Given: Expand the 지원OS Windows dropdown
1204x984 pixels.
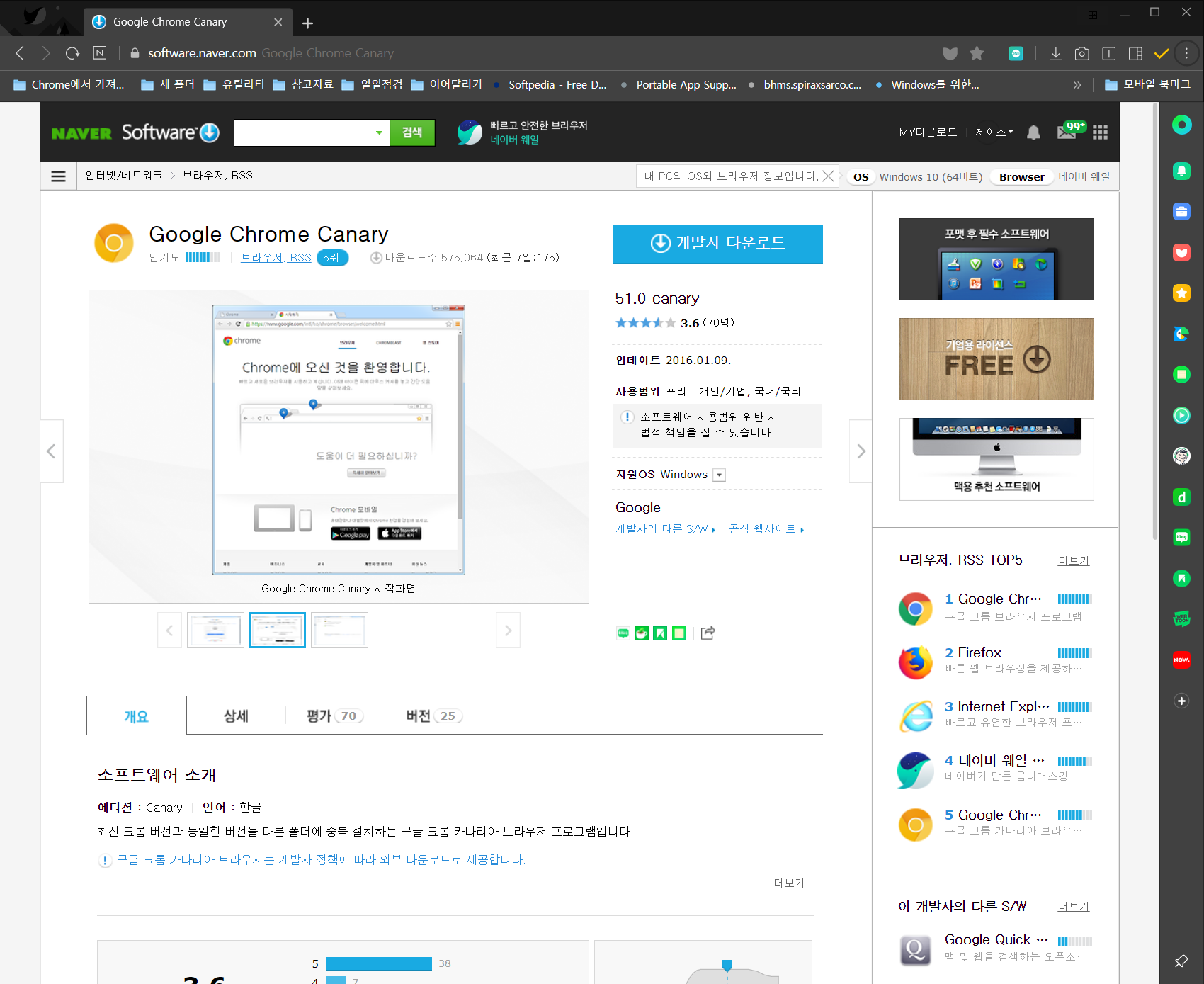Looking at the screenshot, I should click(x=719, y=475).
